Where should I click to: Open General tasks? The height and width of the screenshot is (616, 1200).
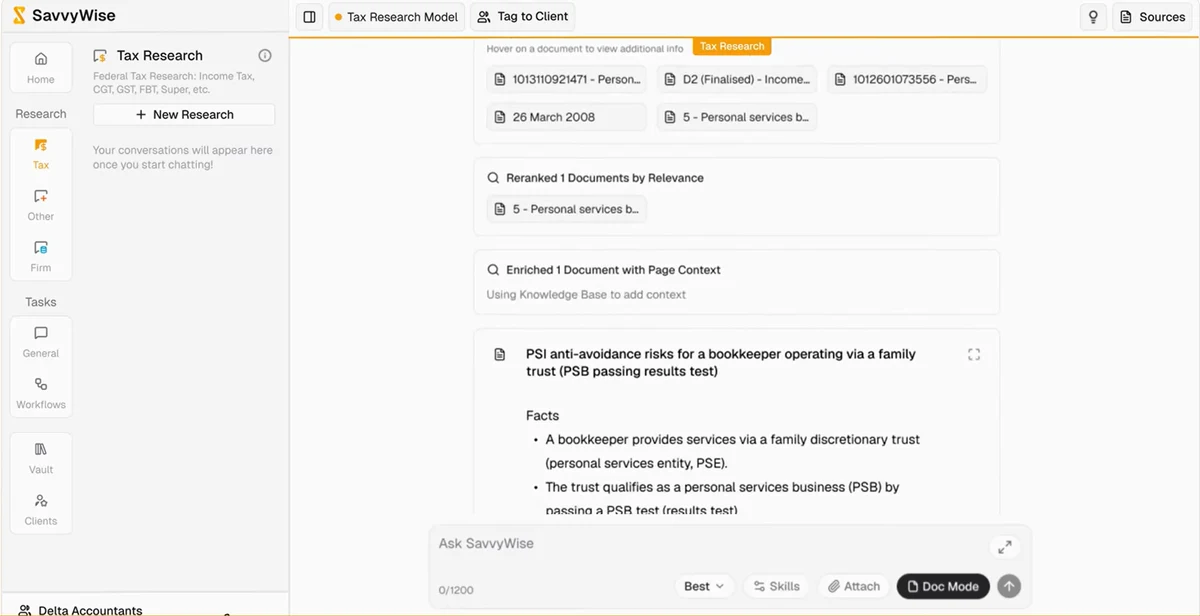[41, 342]
